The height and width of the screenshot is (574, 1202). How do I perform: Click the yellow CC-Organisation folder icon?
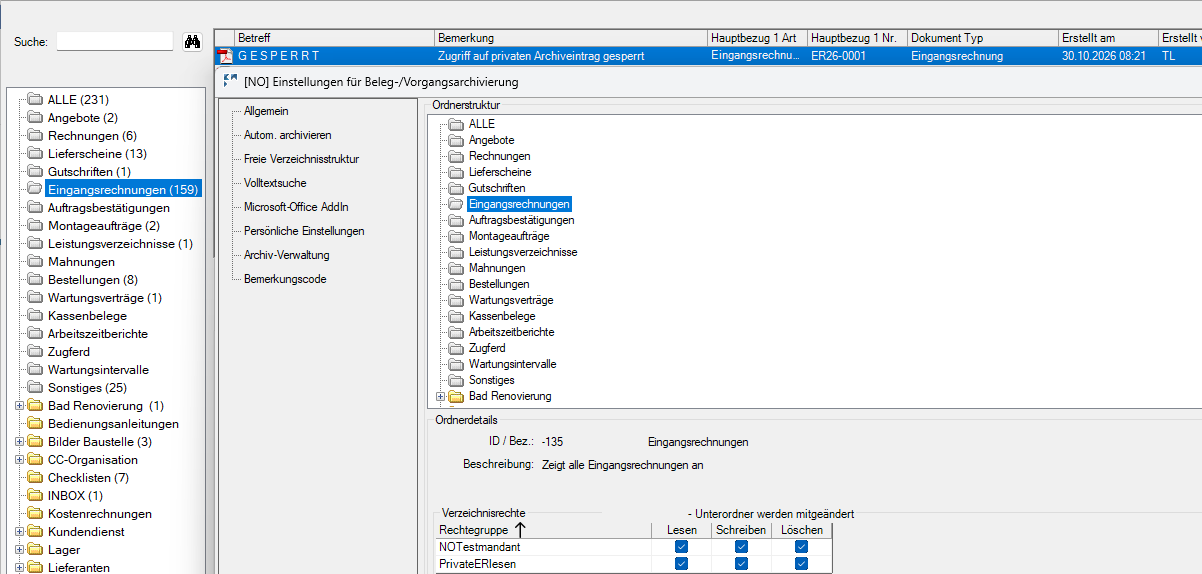pyautogui.click(x=36, y=460)
